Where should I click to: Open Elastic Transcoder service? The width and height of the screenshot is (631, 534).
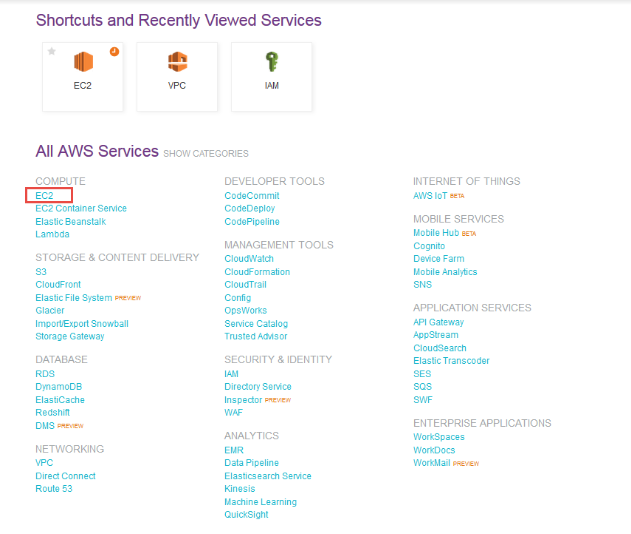pyautogui.click(x=452, y=361)
